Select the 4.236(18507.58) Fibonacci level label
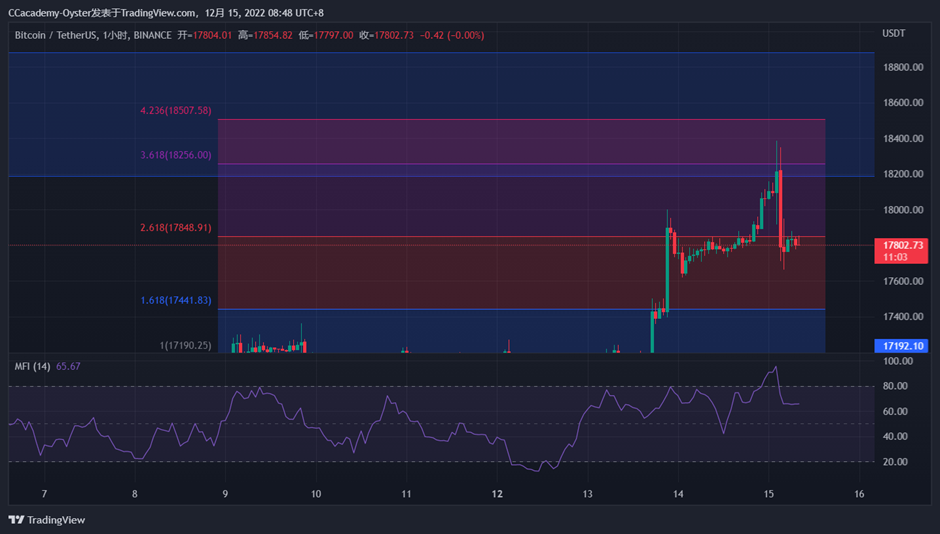This screenshot has width=940, height=534. (x=176, y=110)
